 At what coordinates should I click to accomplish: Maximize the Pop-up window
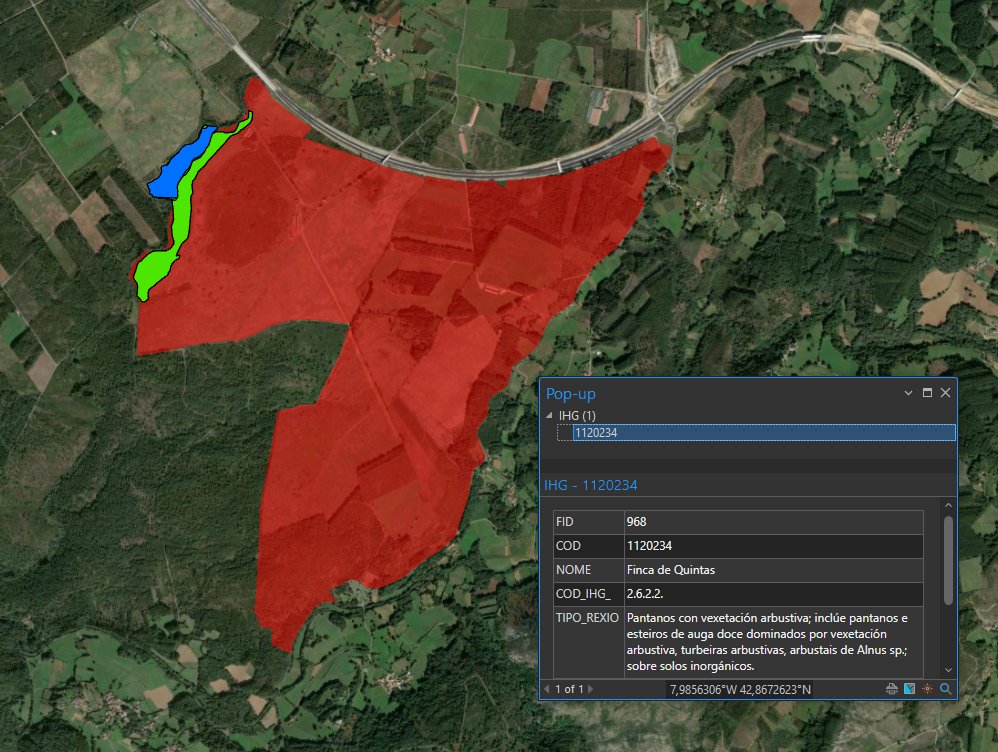pyautogui.click(x=927, y=393)
